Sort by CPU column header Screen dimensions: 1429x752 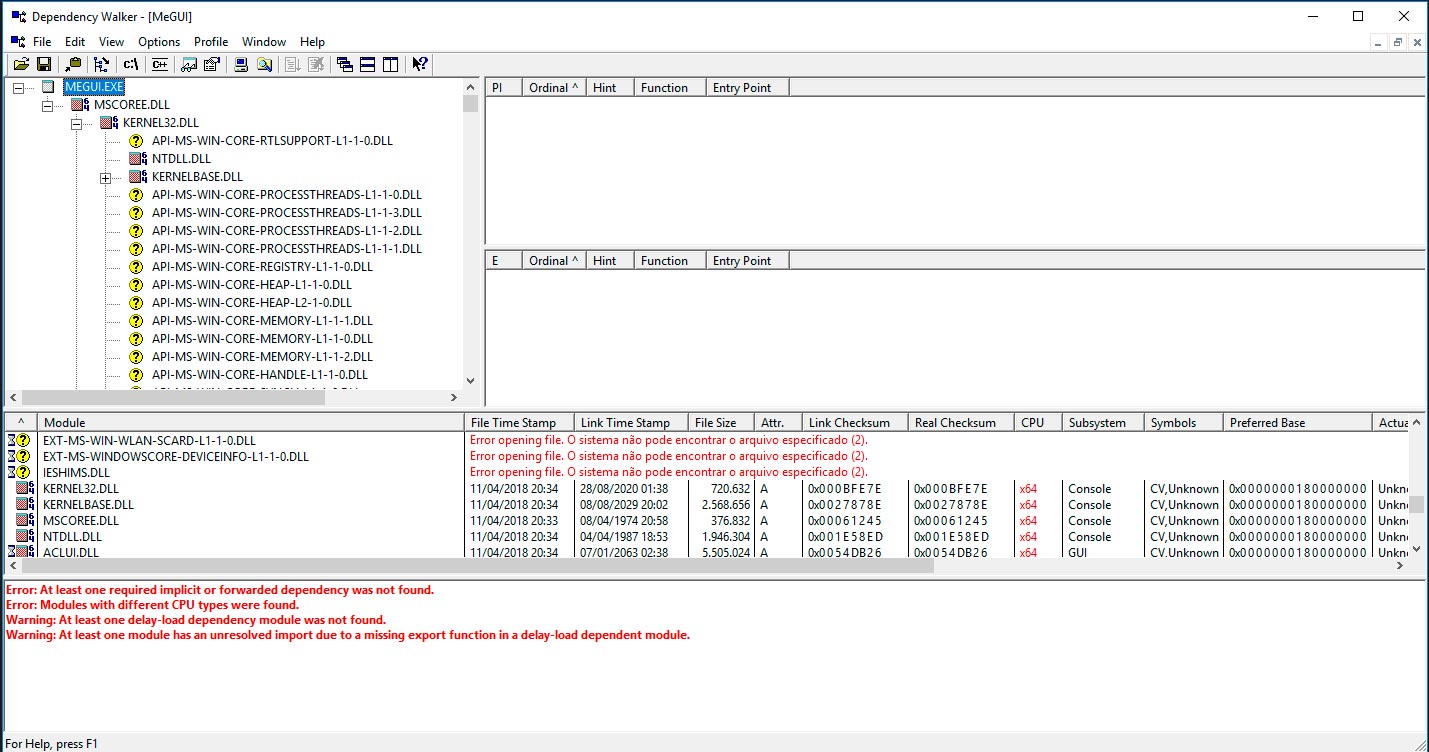(1038, 422)
